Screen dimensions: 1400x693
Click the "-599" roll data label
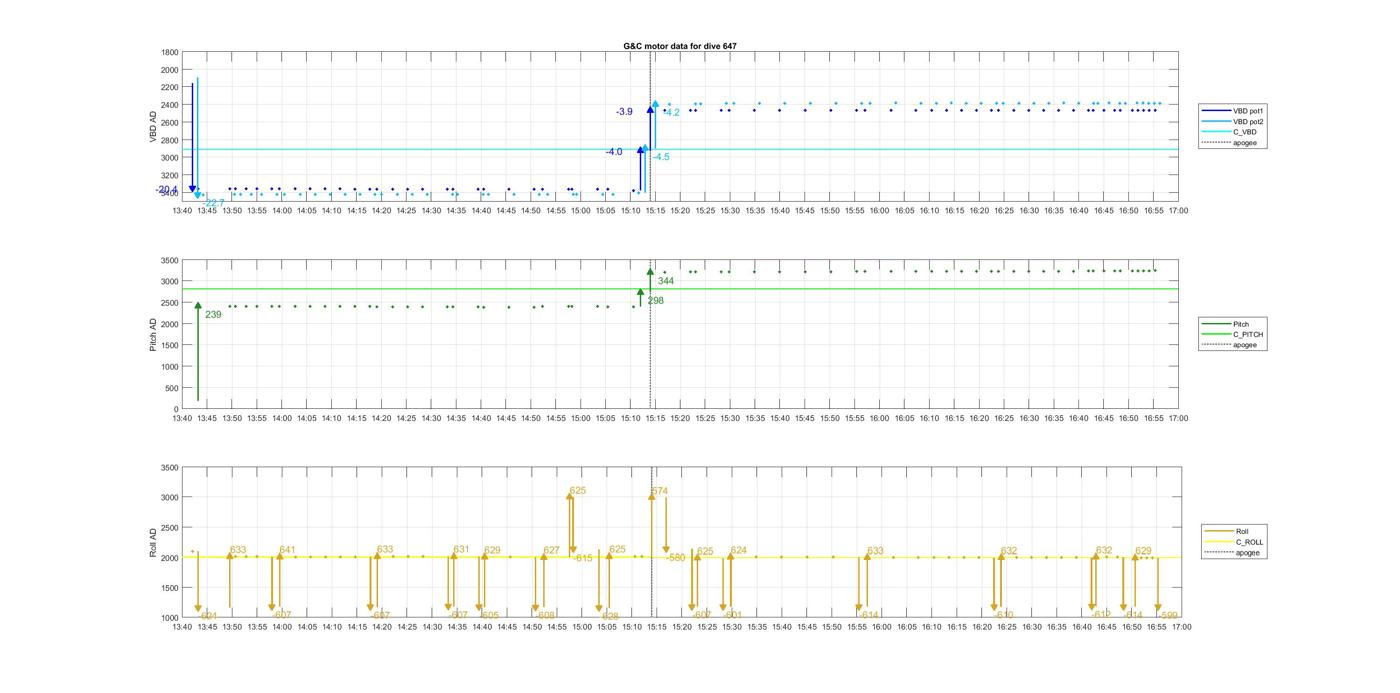pos(1168,616)
